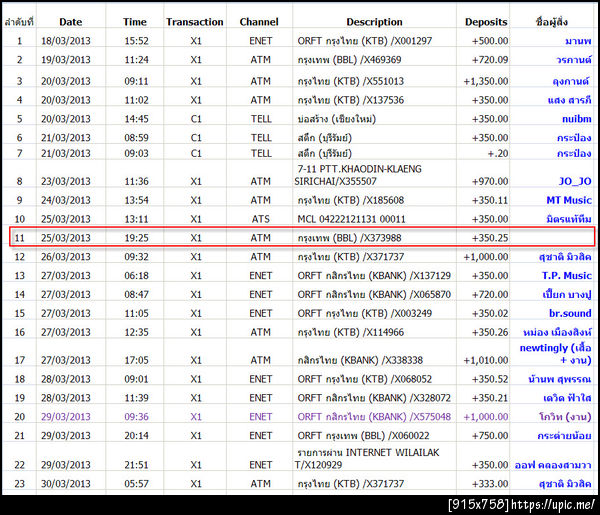
Task: Select the deposit amount +350.26
Action: [x=490, y=332]
